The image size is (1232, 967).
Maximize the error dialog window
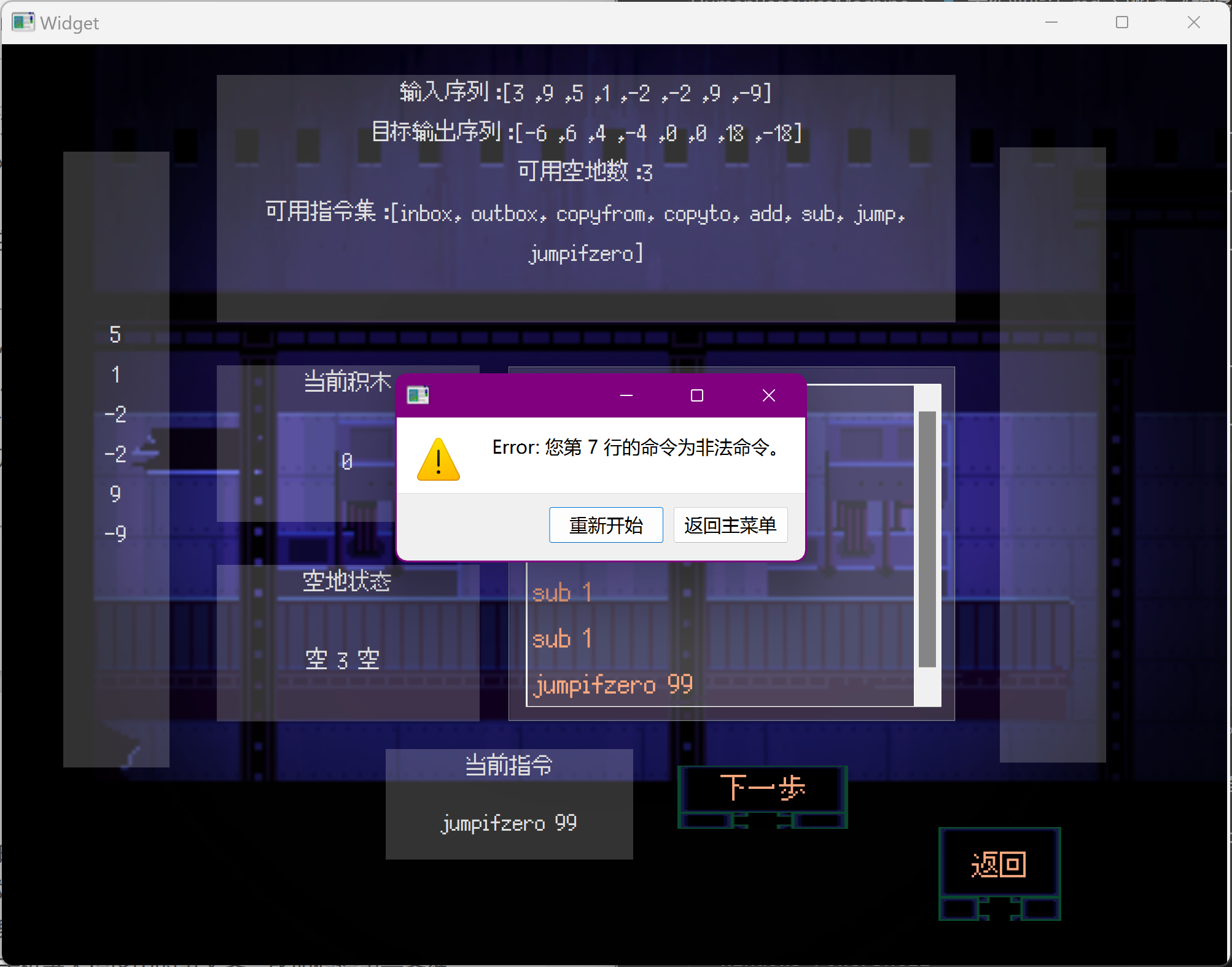tap(696, 395)
